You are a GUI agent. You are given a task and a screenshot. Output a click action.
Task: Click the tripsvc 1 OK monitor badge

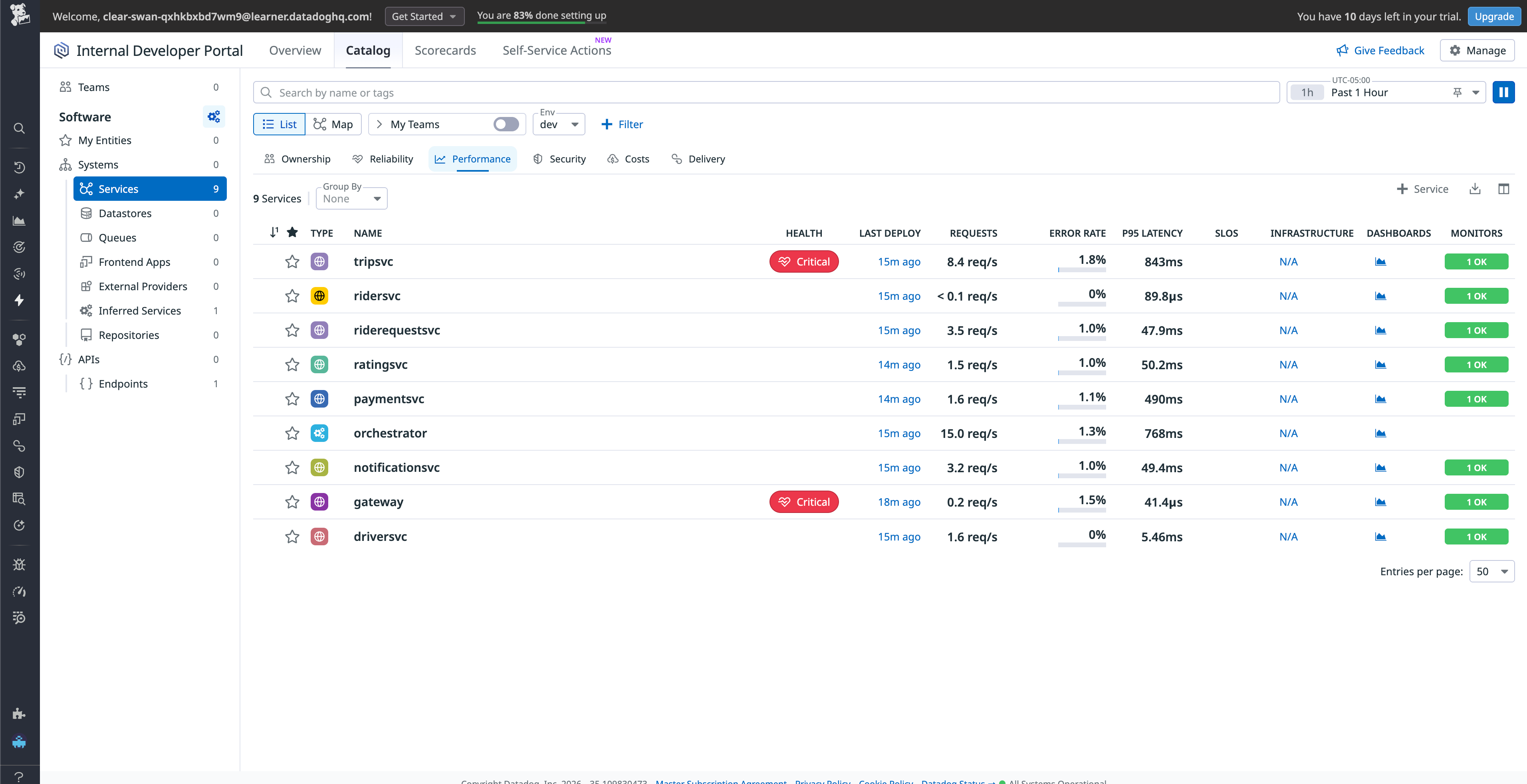pos(1476,262)
